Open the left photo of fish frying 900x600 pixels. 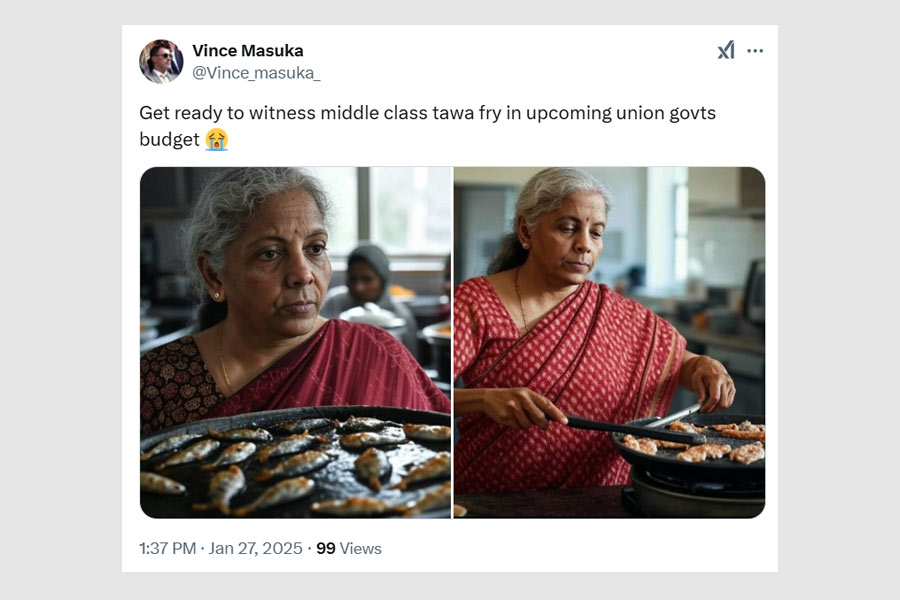[x=295, y=342]
